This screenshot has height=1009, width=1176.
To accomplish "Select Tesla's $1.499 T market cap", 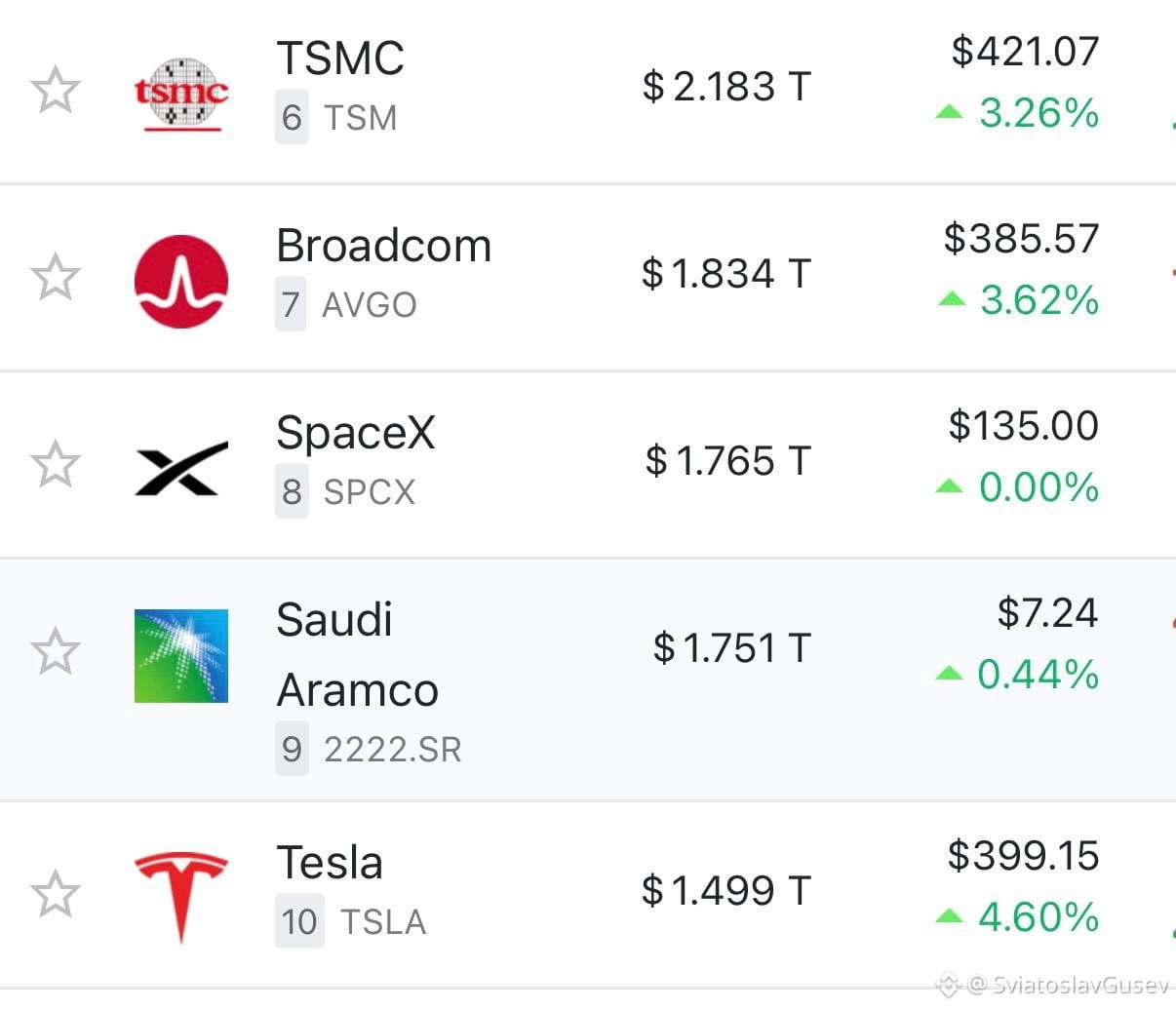I will pos(726,890).
